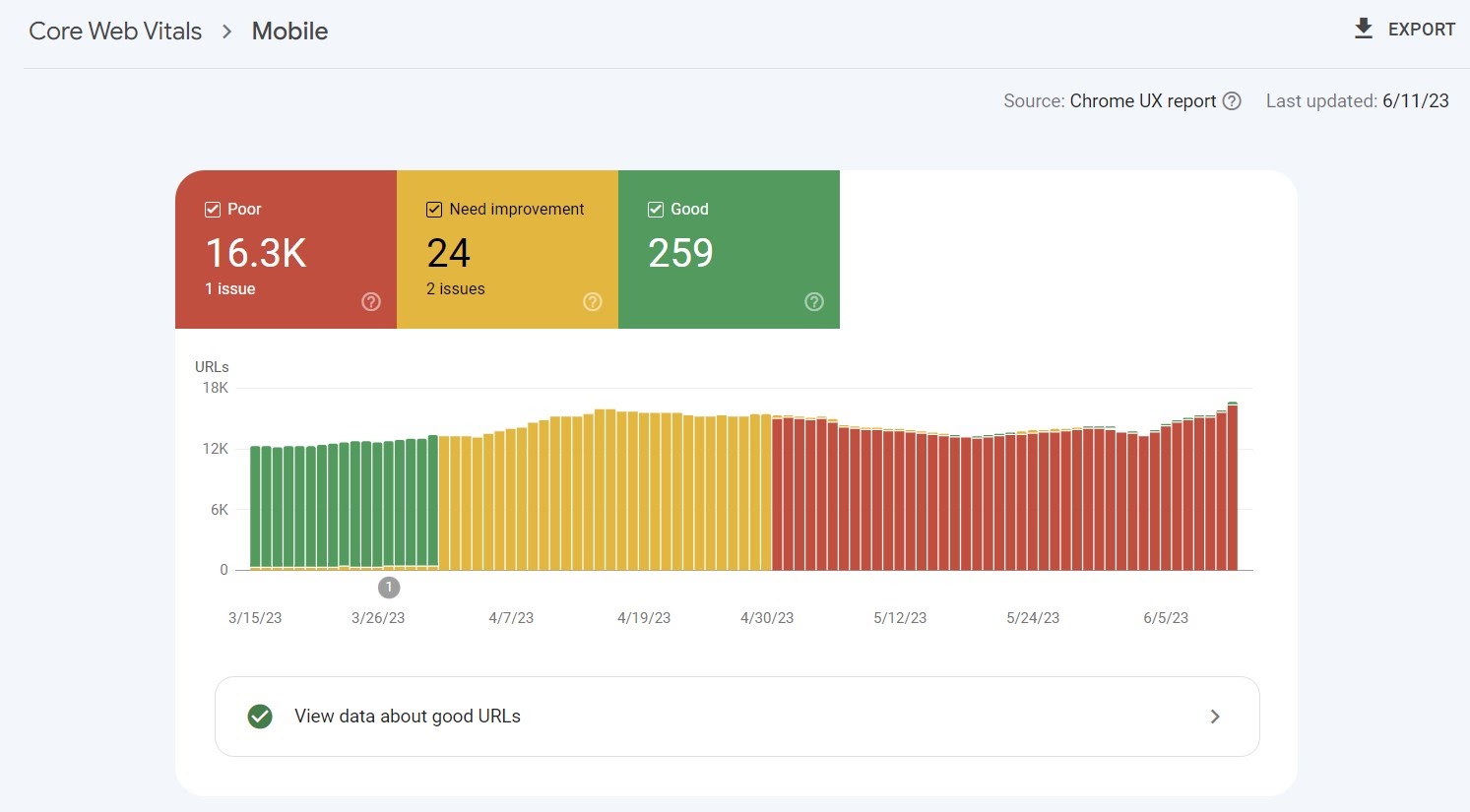This screenshot has height=812, width=1470.
Task: Click the URLs axis title
Action: (212, 367)
